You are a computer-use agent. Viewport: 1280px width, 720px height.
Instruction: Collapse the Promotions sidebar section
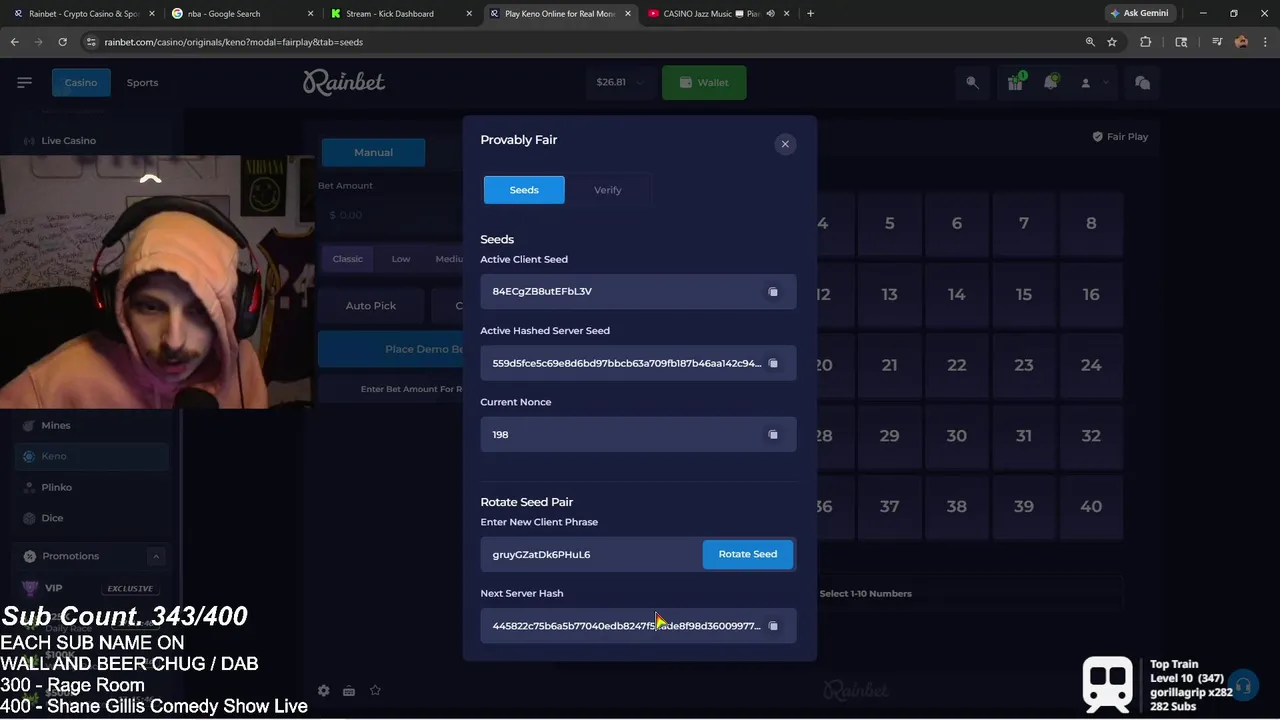click(x=155, y=556)
